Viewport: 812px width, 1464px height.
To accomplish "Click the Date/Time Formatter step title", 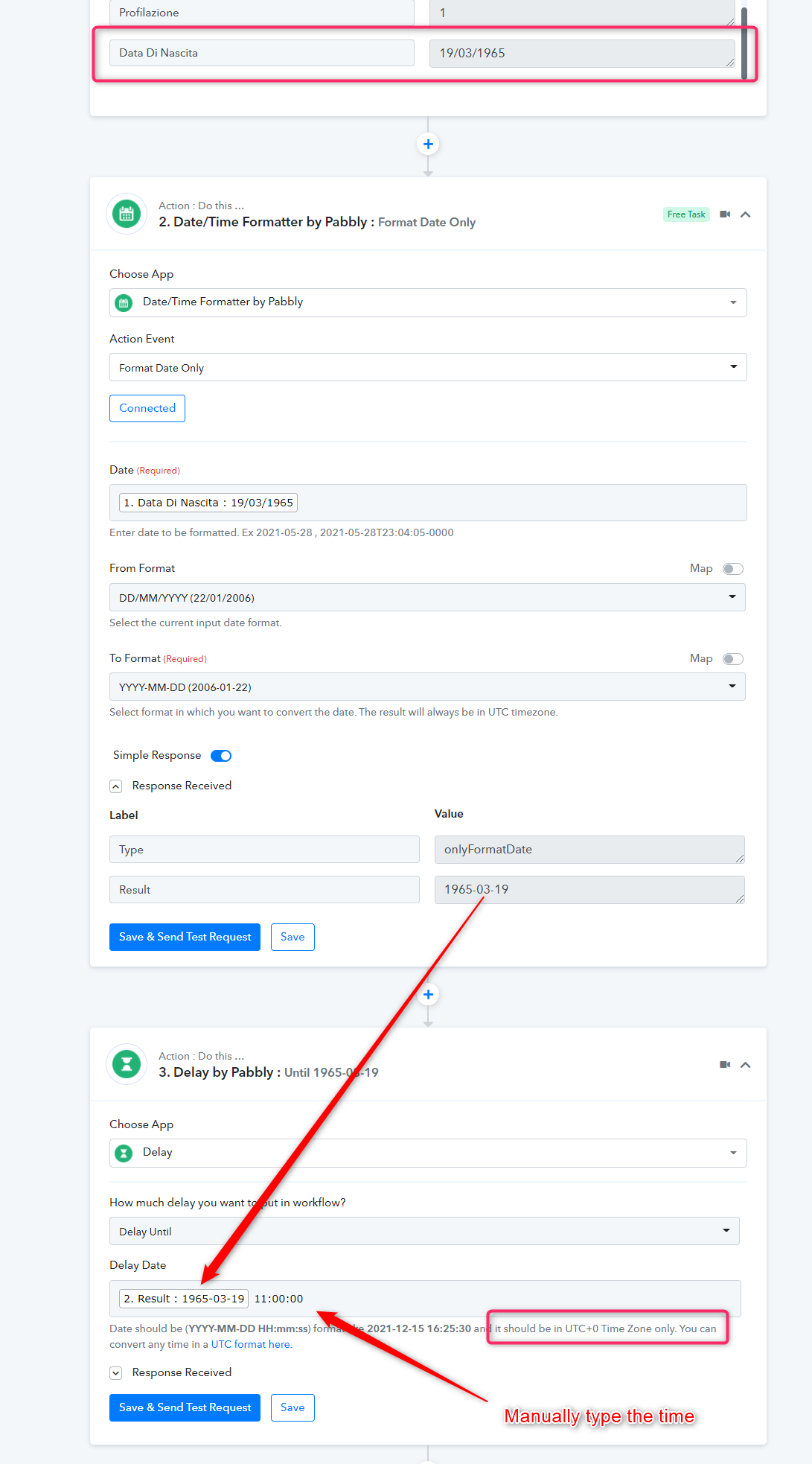I will [x=317, y=222].
